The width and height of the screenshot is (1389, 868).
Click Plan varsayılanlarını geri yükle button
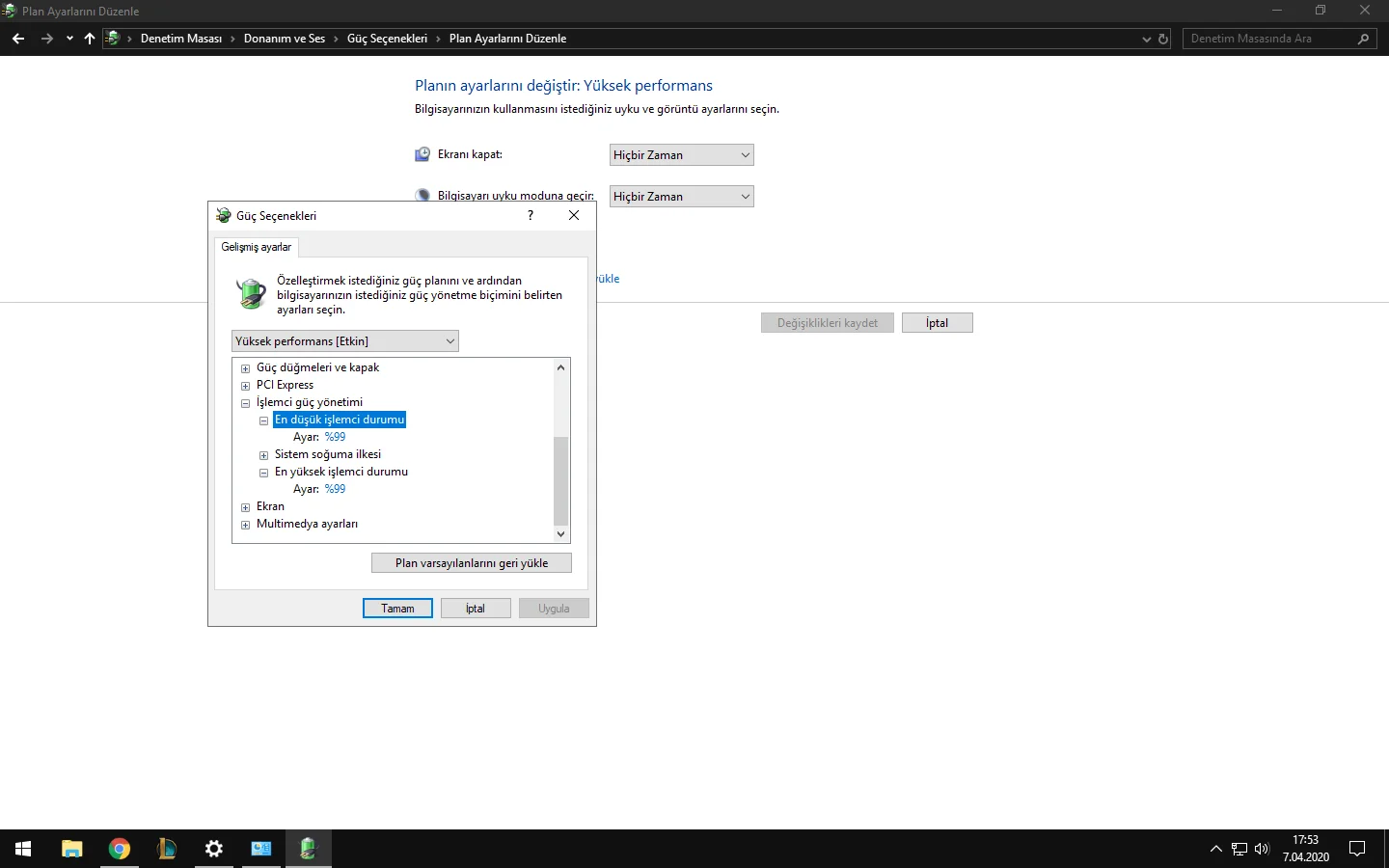(x=472, y=563)
